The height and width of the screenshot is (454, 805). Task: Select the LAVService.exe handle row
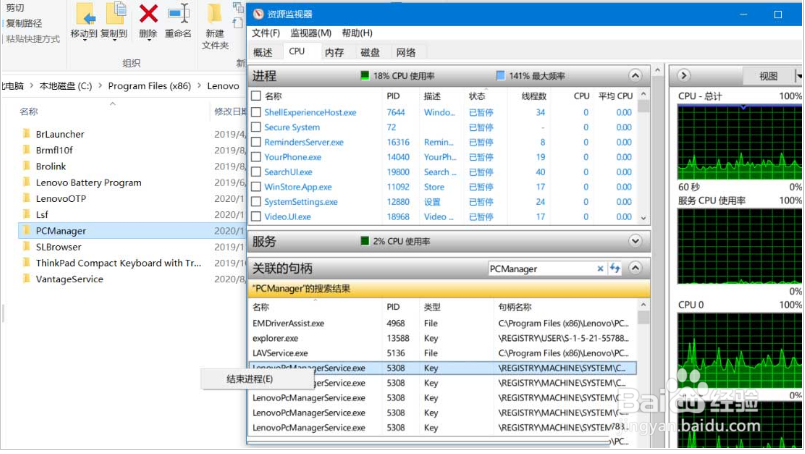point(444,353)
